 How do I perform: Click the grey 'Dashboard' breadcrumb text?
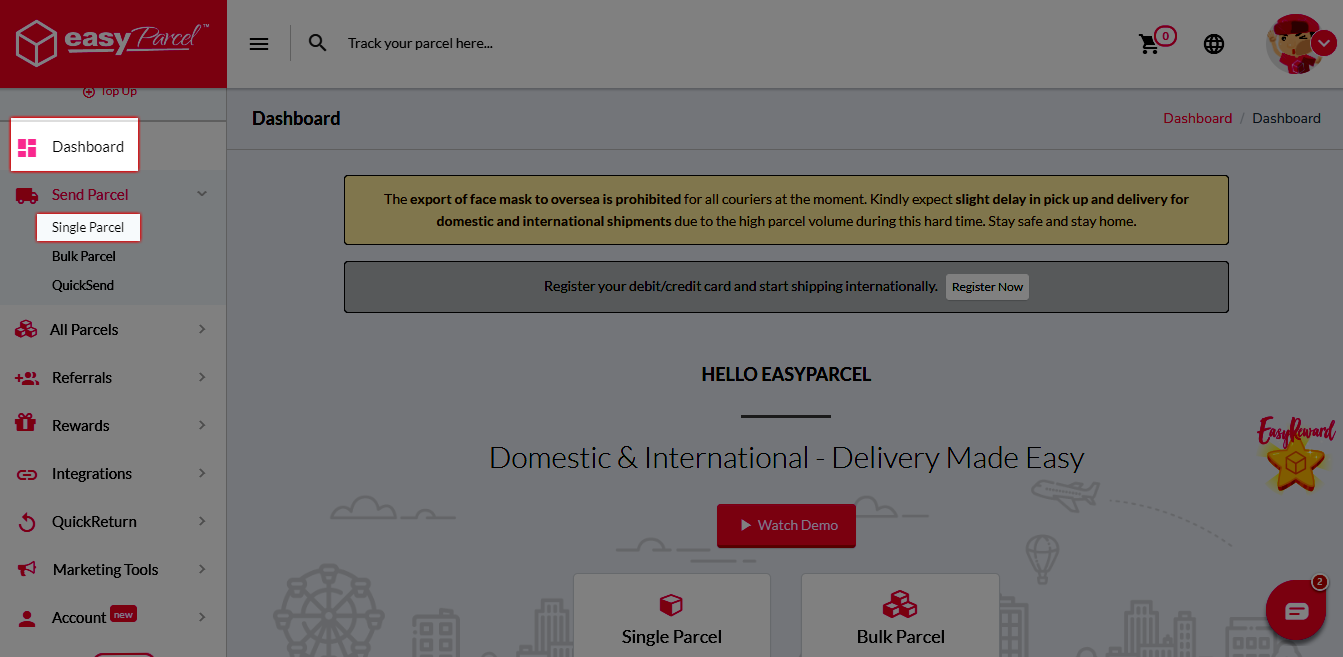pyautogui.click(x=1286, y=118)
